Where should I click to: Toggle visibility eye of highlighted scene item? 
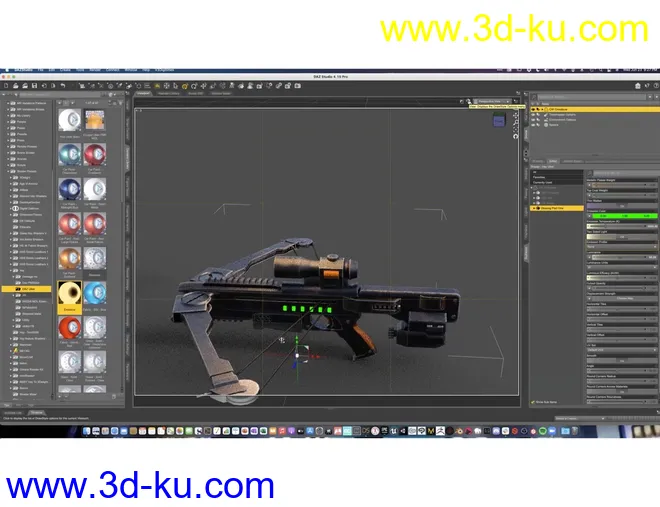tap(533, 109)
